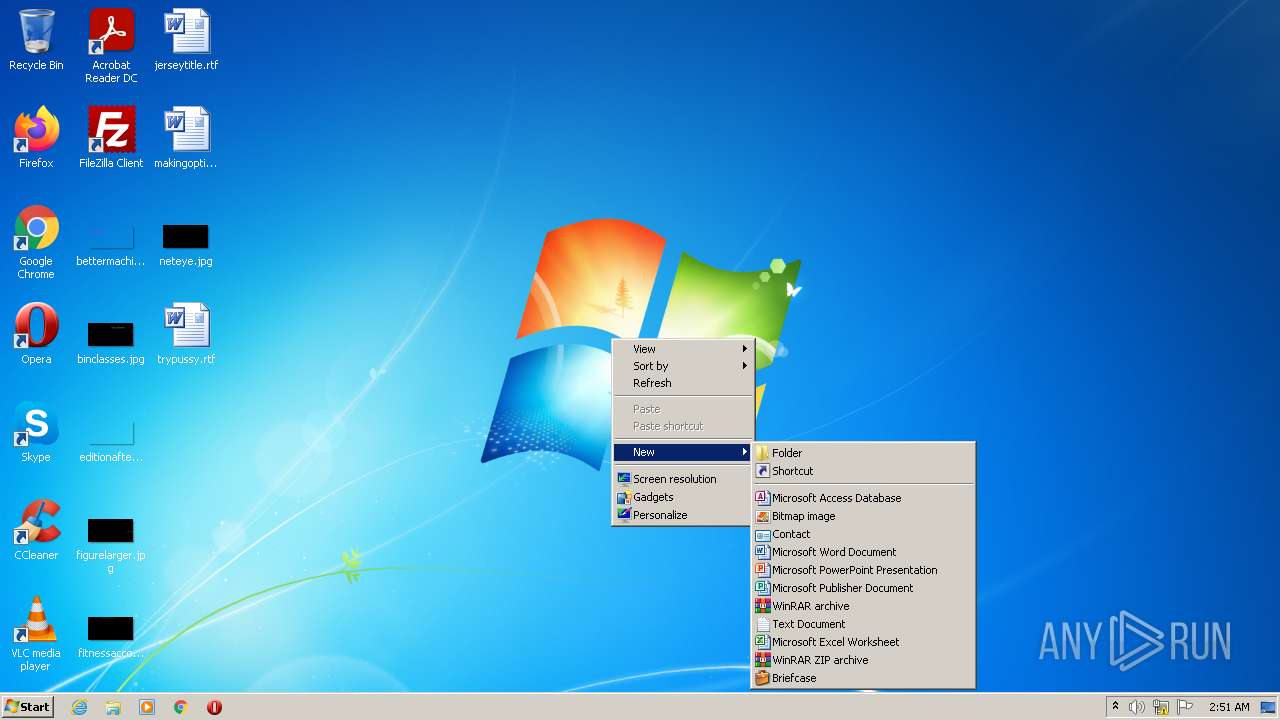This screenshot has width=1280, height=720.
Task: Select the VLC media player shortcut
Action: point(36,634)
